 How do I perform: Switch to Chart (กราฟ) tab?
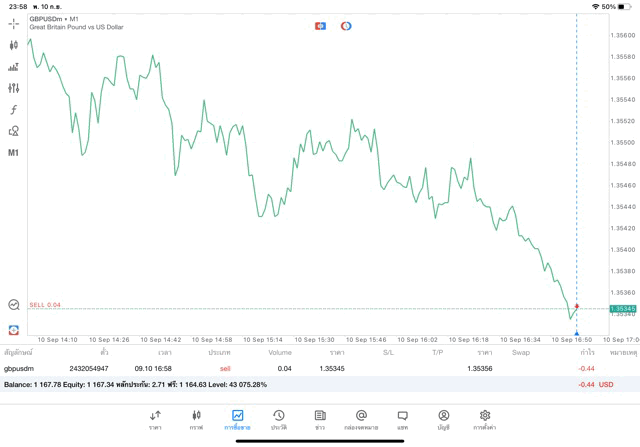196,419
